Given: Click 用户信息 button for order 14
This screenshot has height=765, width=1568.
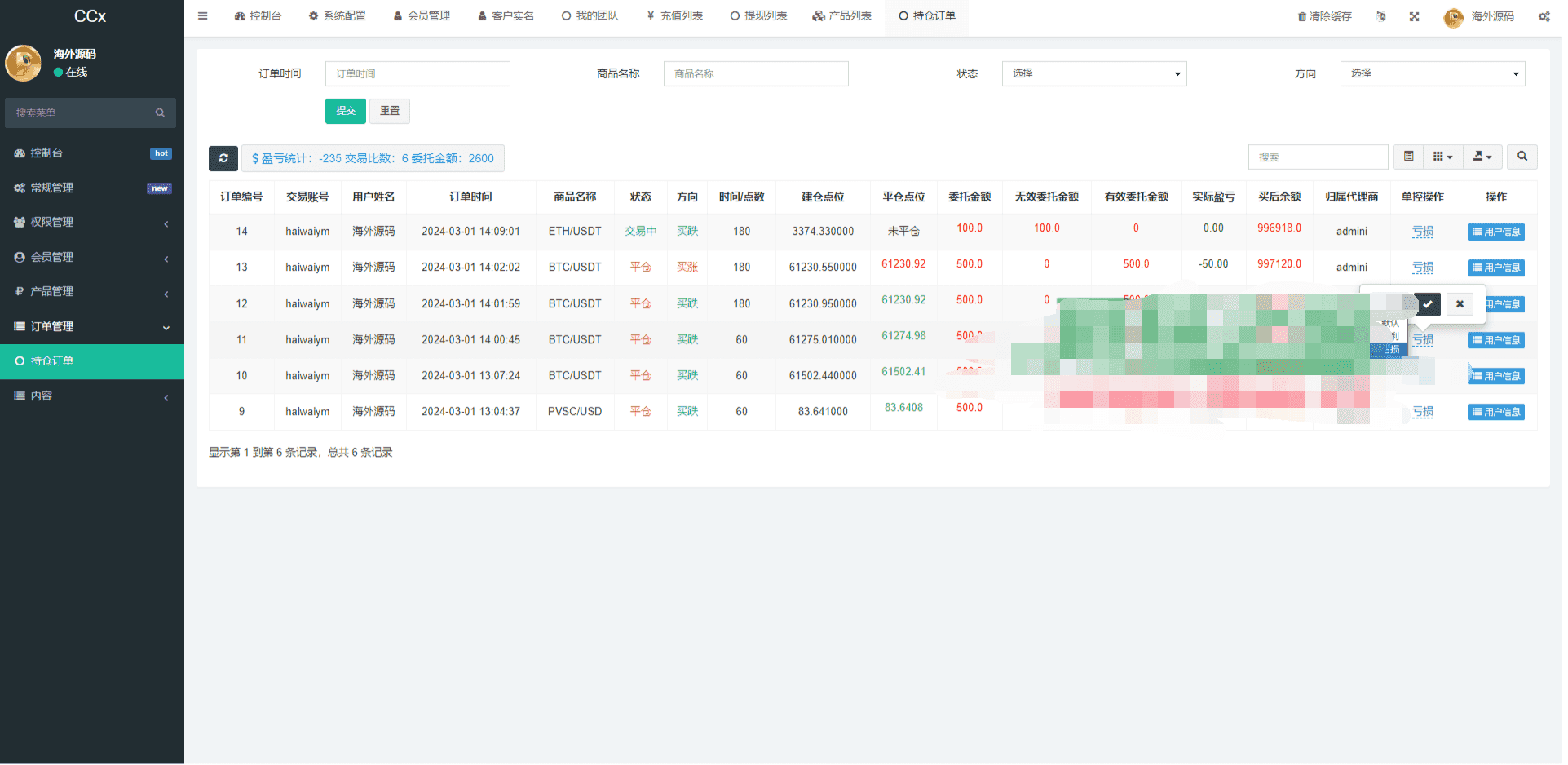Looking at the screenshot, I should [x=1495, y=232].
